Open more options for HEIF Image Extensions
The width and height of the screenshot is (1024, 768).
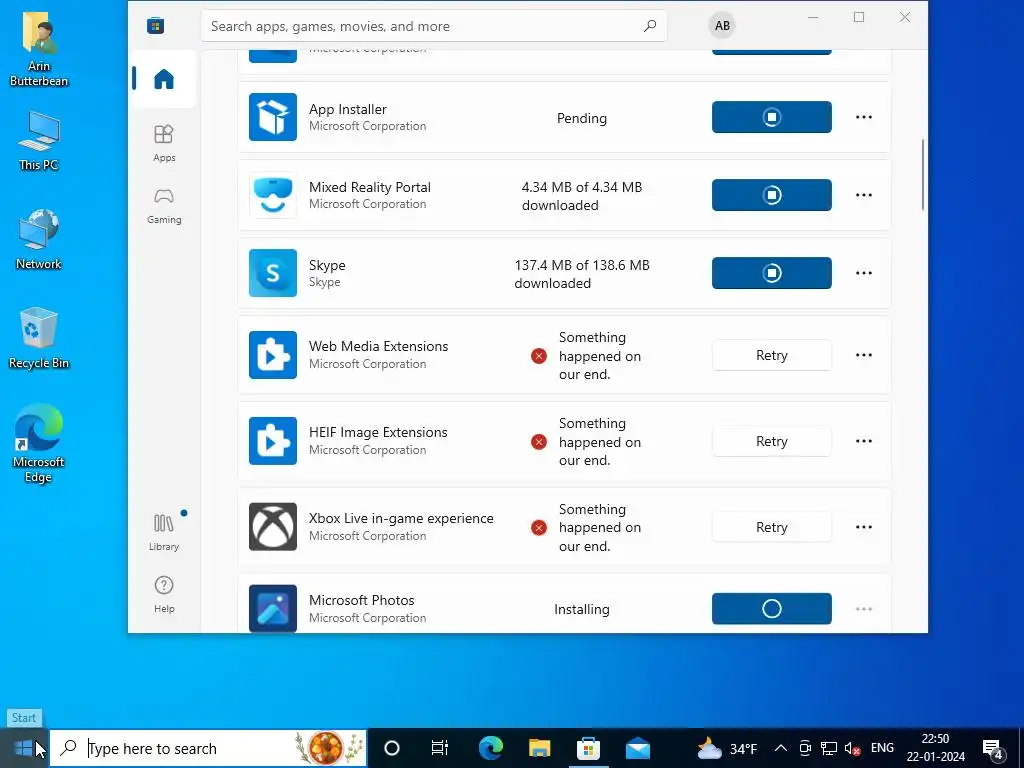click(x=863, y=441)
